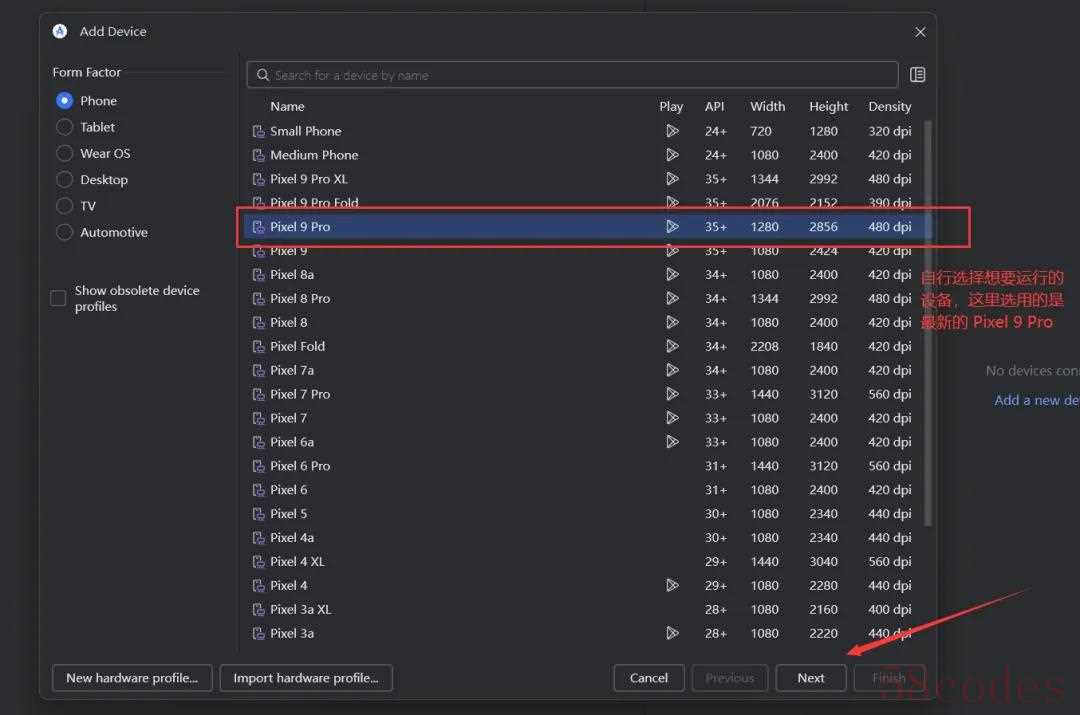Screen dimensions: 1080x715
Task: Click the device icon beside Pixel 3a XL
Action: coord(258,609)
